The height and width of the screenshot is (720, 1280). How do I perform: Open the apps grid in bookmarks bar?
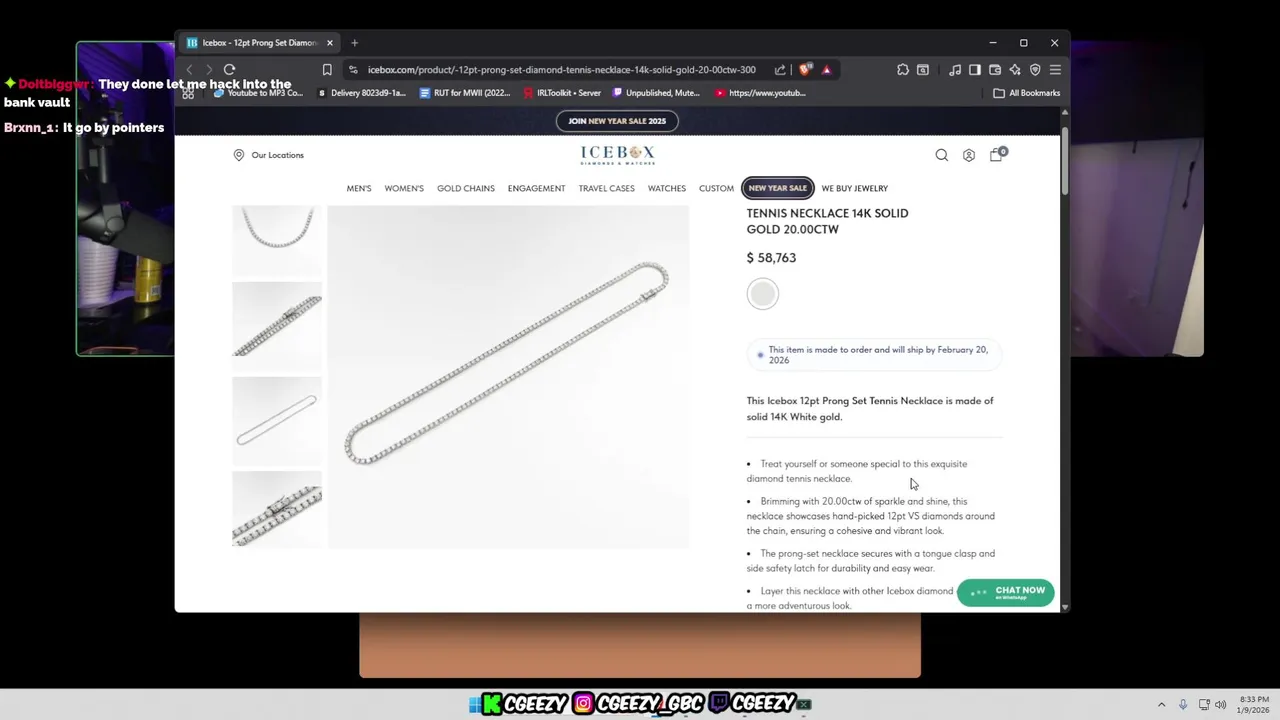188,93
